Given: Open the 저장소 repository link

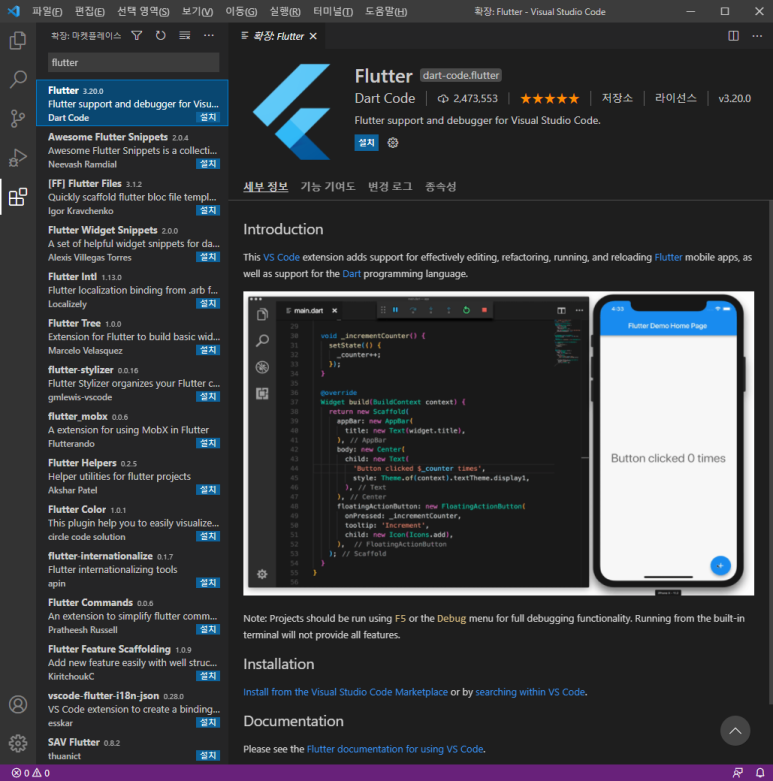Looking at the screenshot, I should tap(617, 98).
